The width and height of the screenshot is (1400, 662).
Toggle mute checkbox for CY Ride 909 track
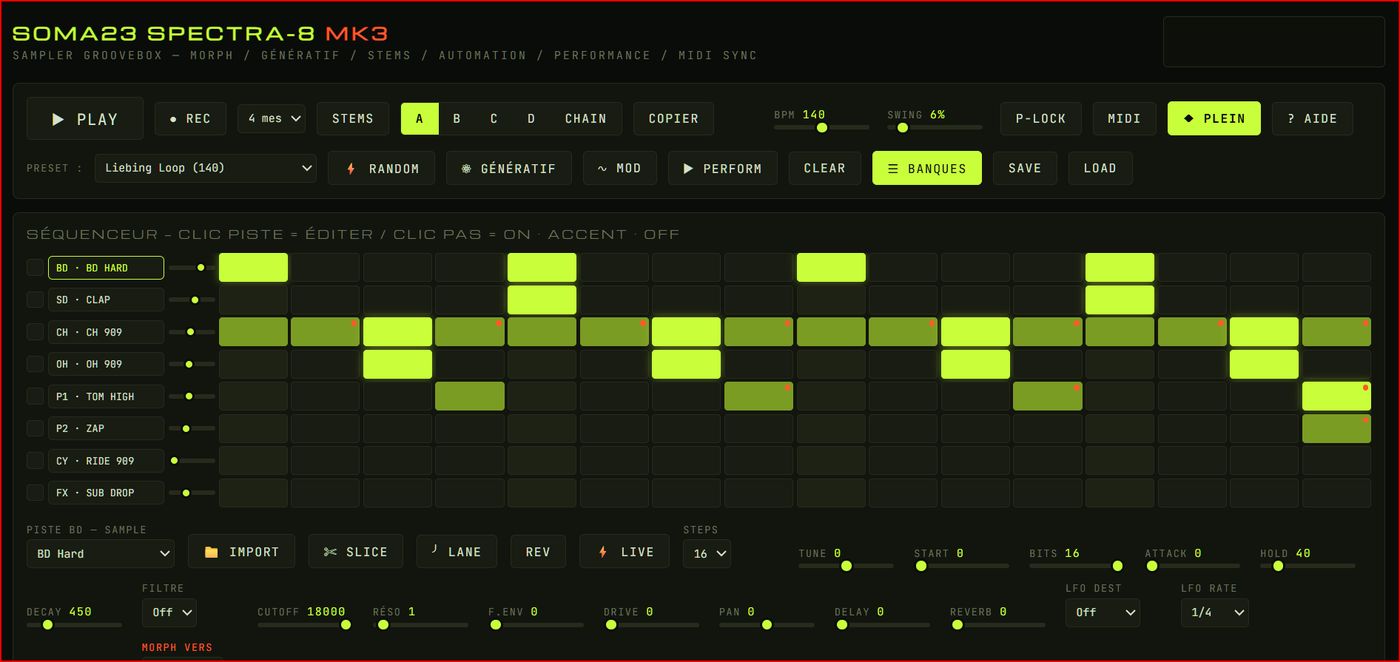point(35,460)
